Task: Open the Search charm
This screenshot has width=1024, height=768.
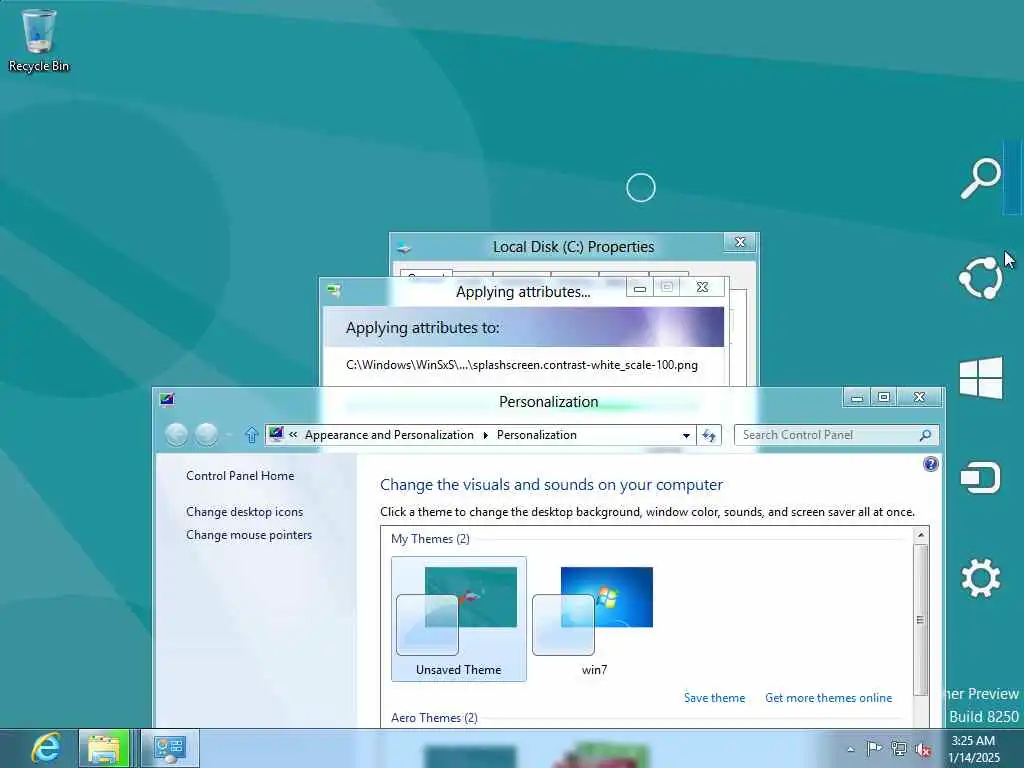Action: (x=980, y=178)
